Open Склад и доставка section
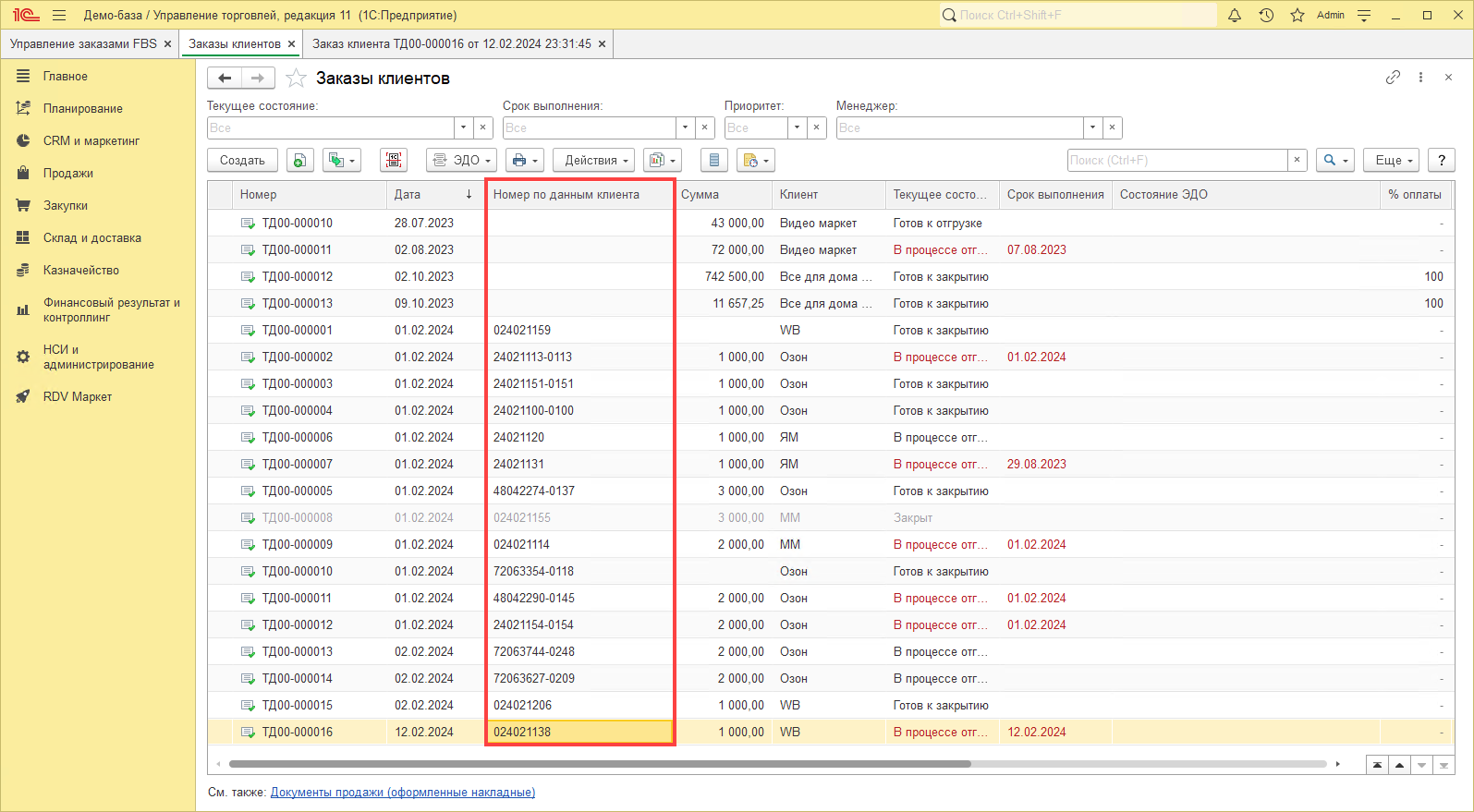 tap(91, 238)
